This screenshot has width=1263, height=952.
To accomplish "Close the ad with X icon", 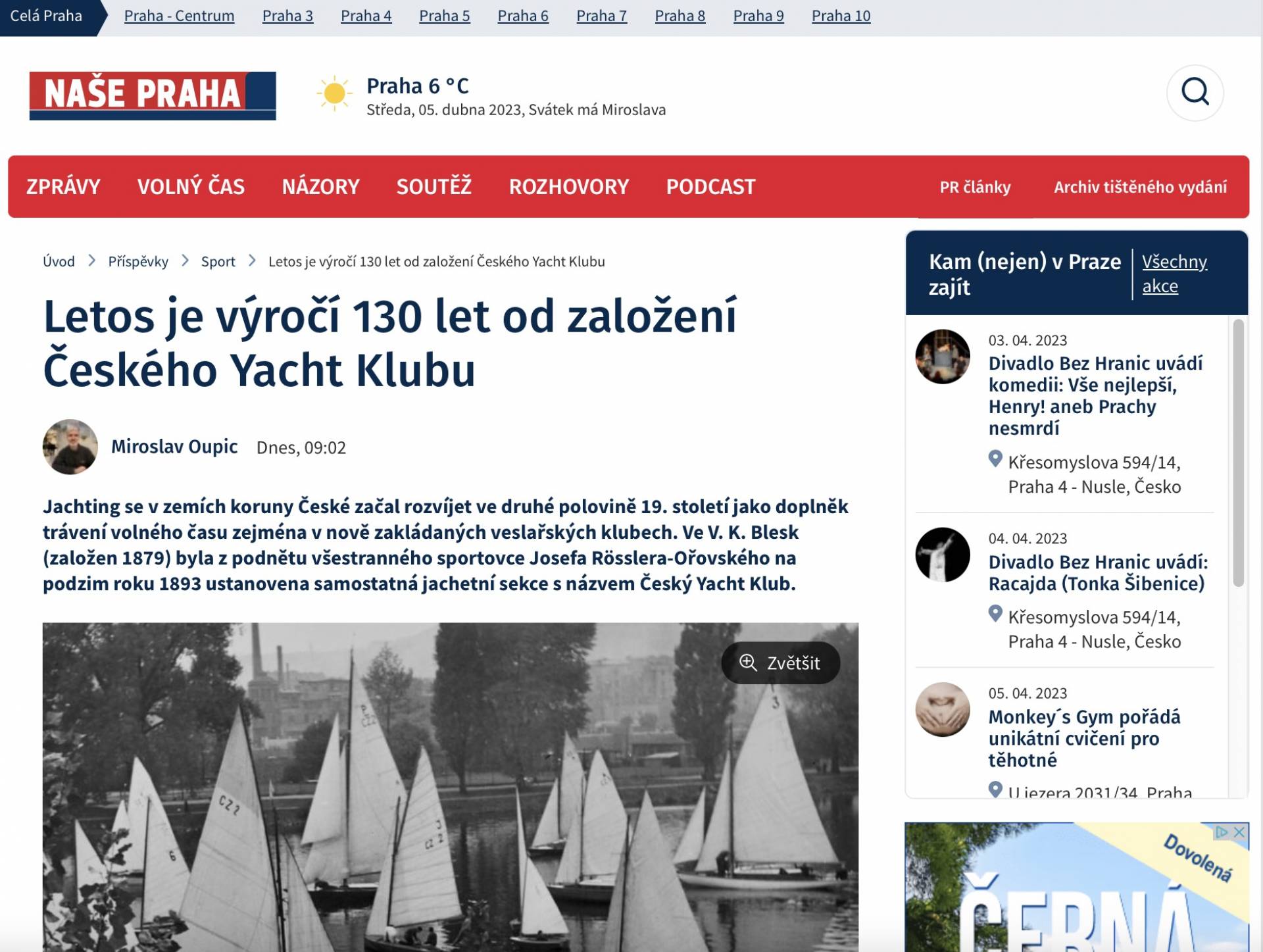I will pos(1239,832).
